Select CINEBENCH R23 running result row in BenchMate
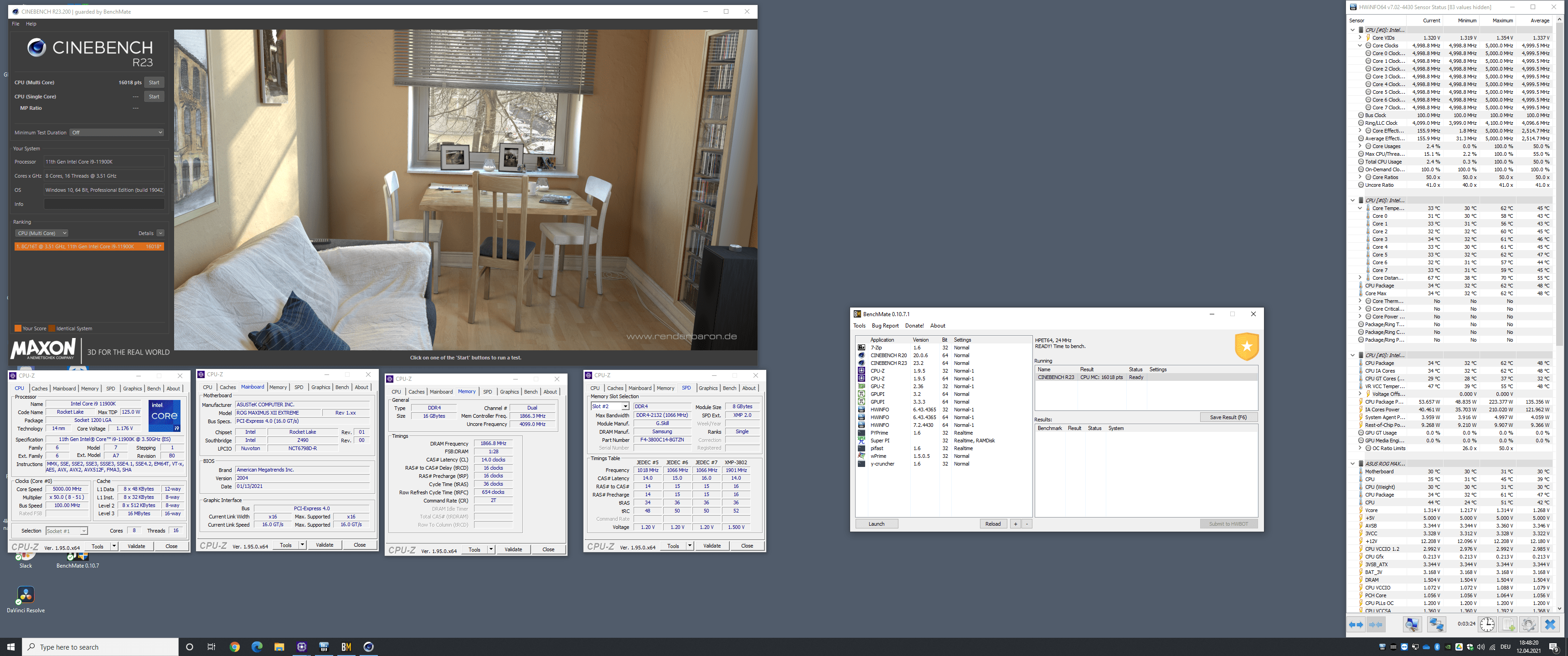 1146,377
